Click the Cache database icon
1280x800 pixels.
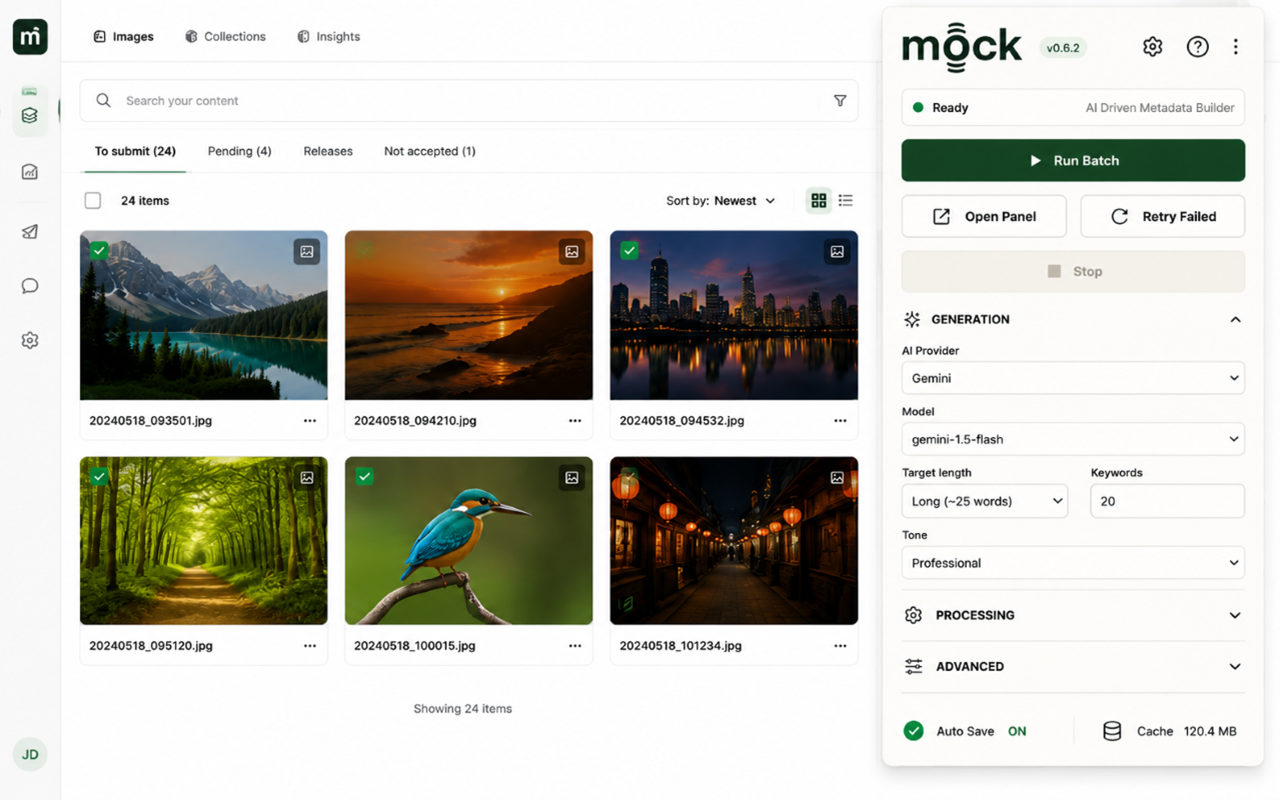(1112, 731)
